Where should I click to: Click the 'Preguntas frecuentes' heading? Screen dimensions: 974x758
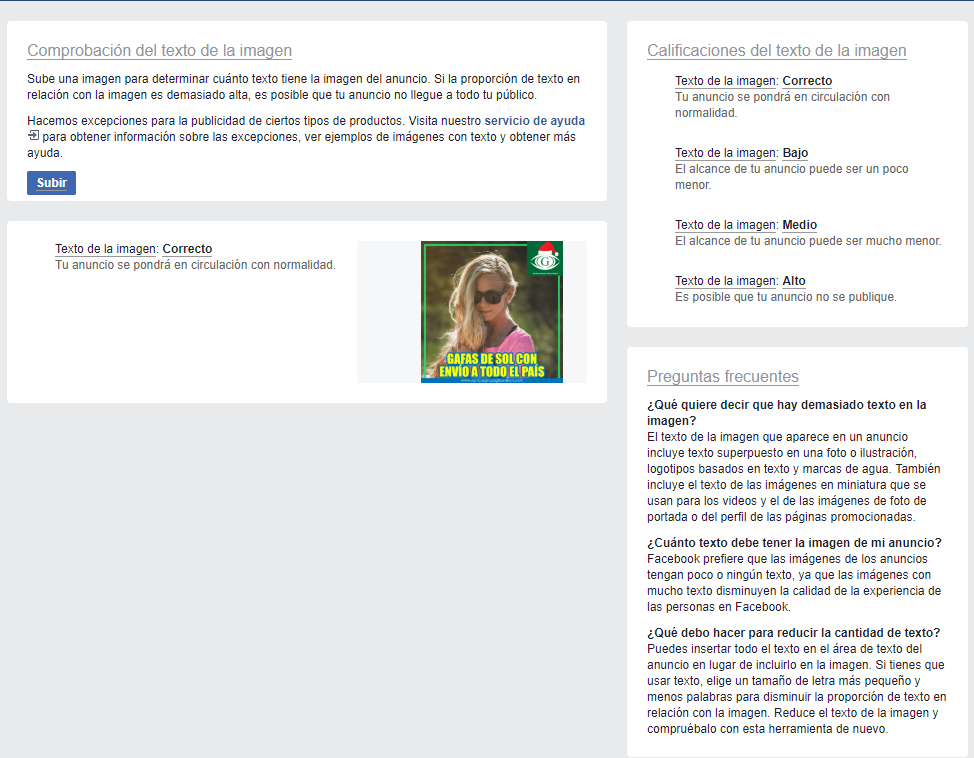pos(722,377)
